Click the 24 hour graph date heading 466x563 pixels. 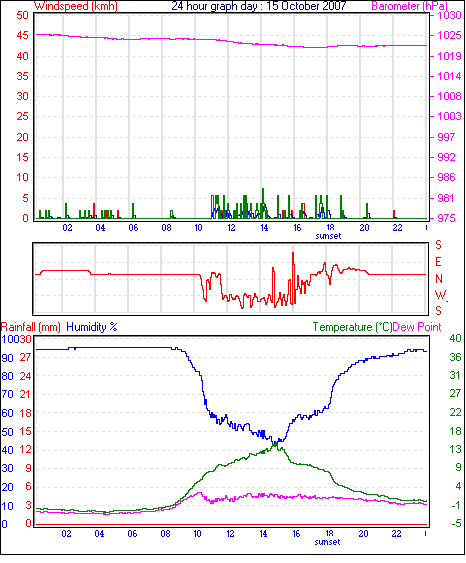[259, 6]
